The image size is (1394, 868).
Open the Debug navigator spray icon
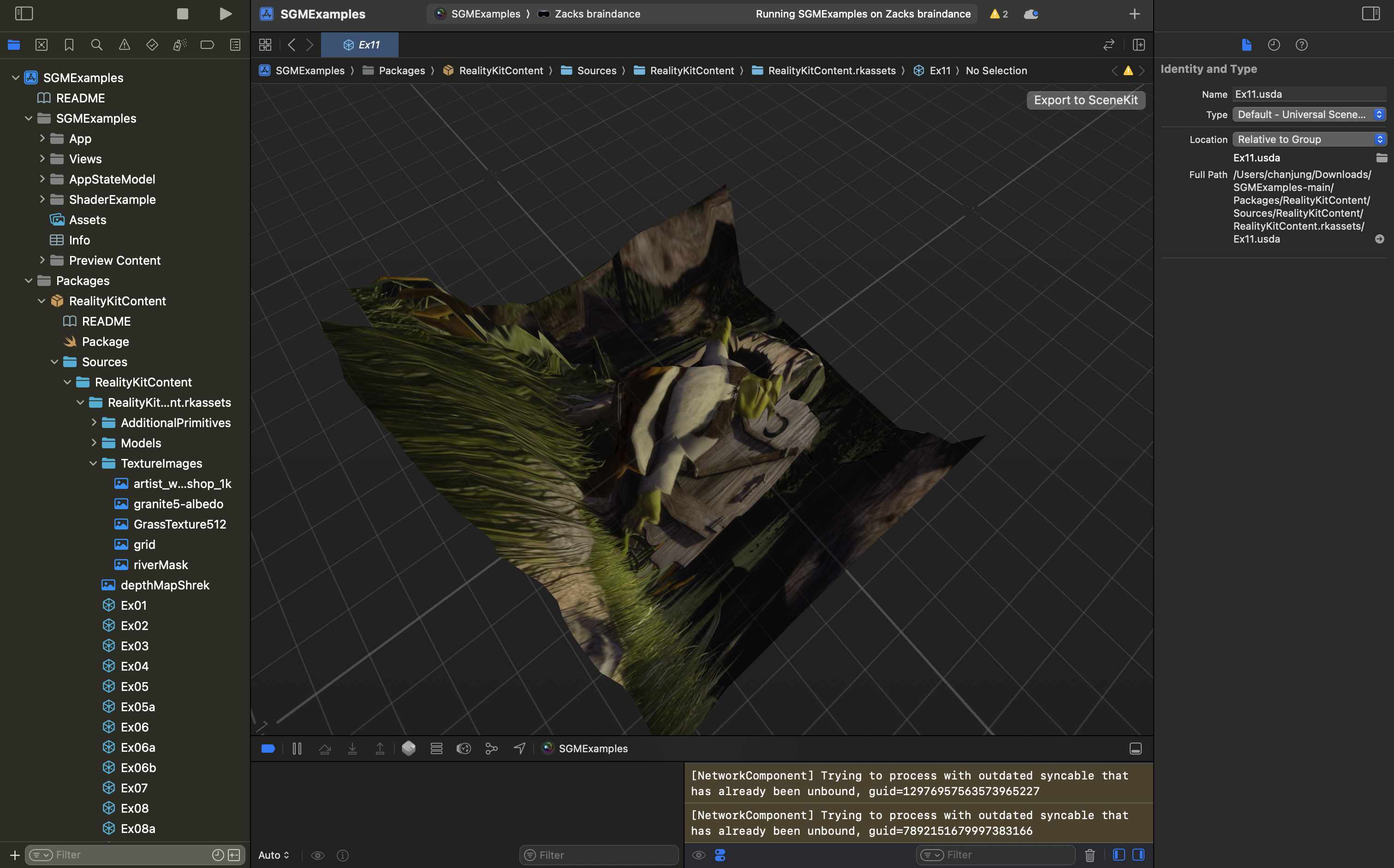coord(180,45)
